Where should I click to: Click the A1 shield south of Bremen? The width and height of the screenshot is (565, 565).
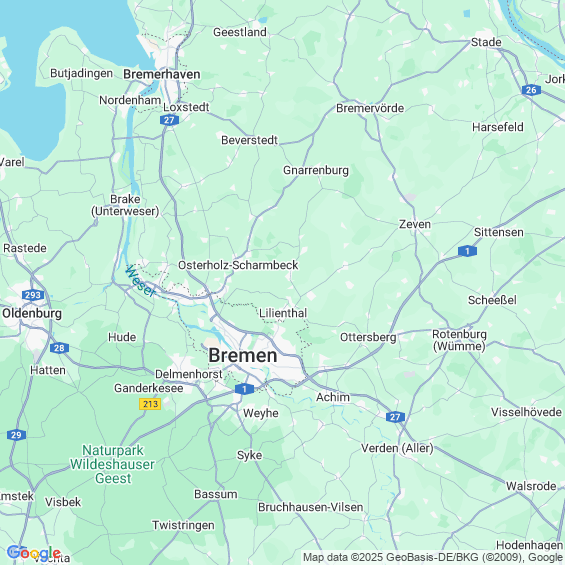point(244,389)
